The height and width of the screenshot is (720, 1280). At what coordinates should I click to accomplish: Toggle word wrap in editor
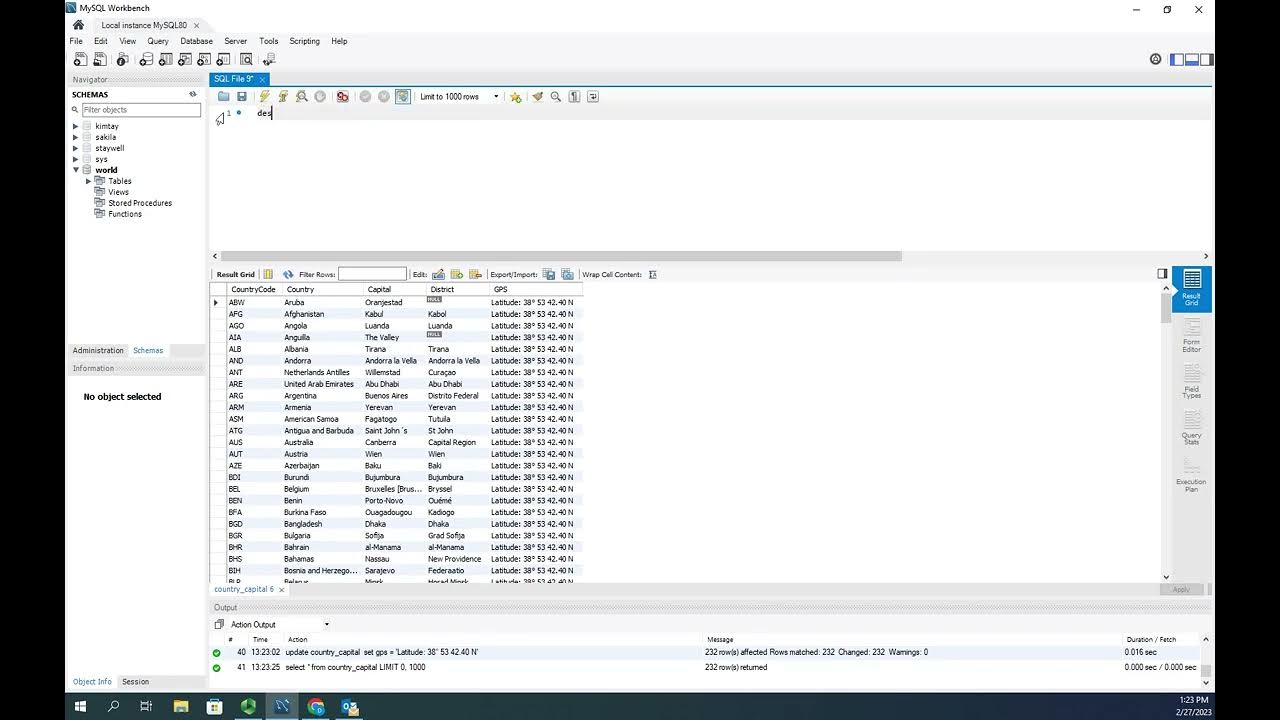[x=593, y=97]
